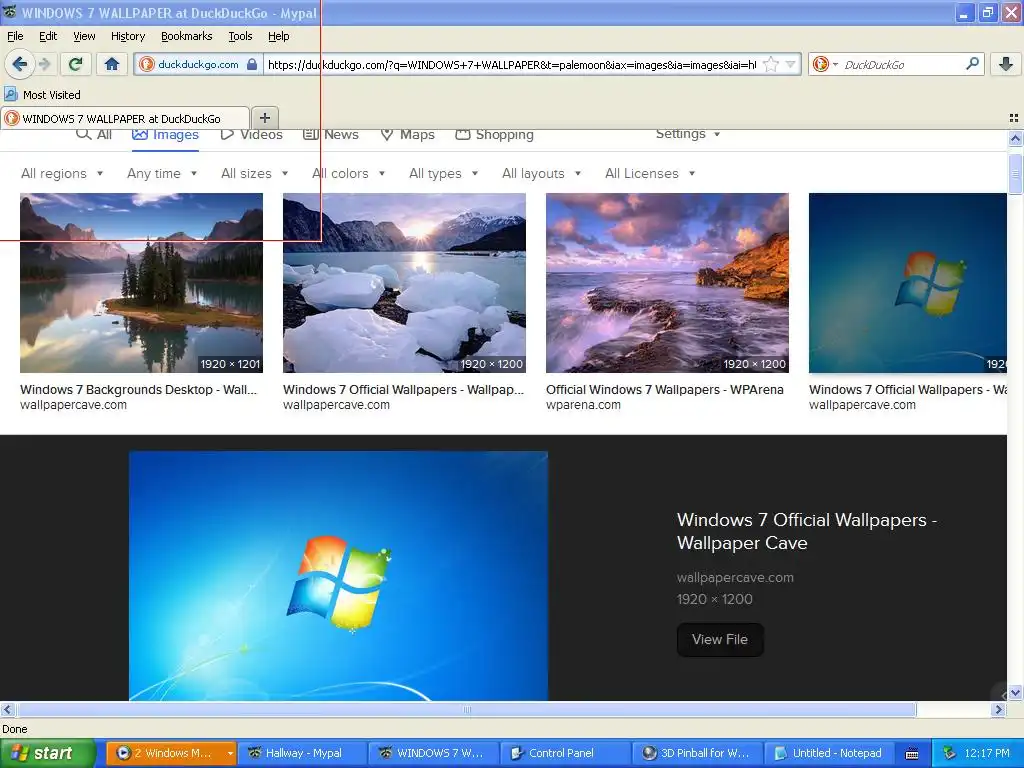
Task: Click the wparena.com source link
Action: click(x=583, y=405)
